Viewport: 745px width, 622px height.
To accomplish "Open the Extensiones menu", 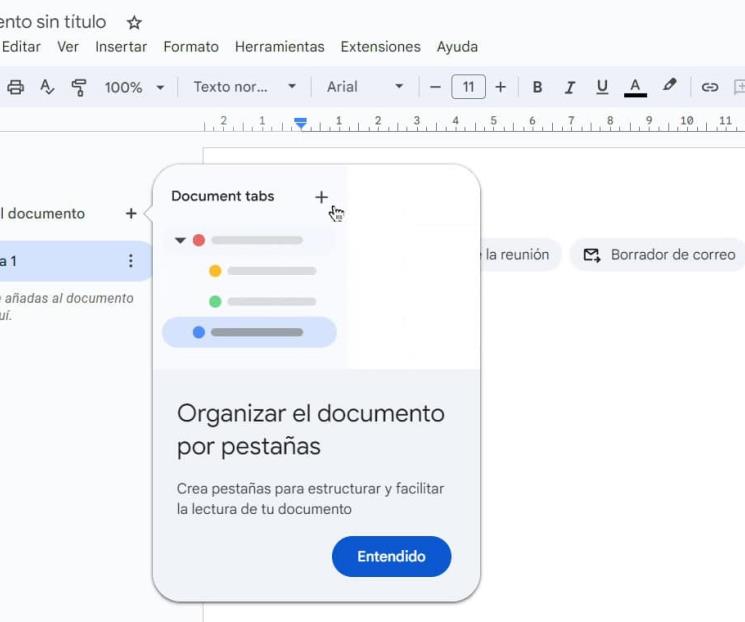I will (x=381, y=47).
